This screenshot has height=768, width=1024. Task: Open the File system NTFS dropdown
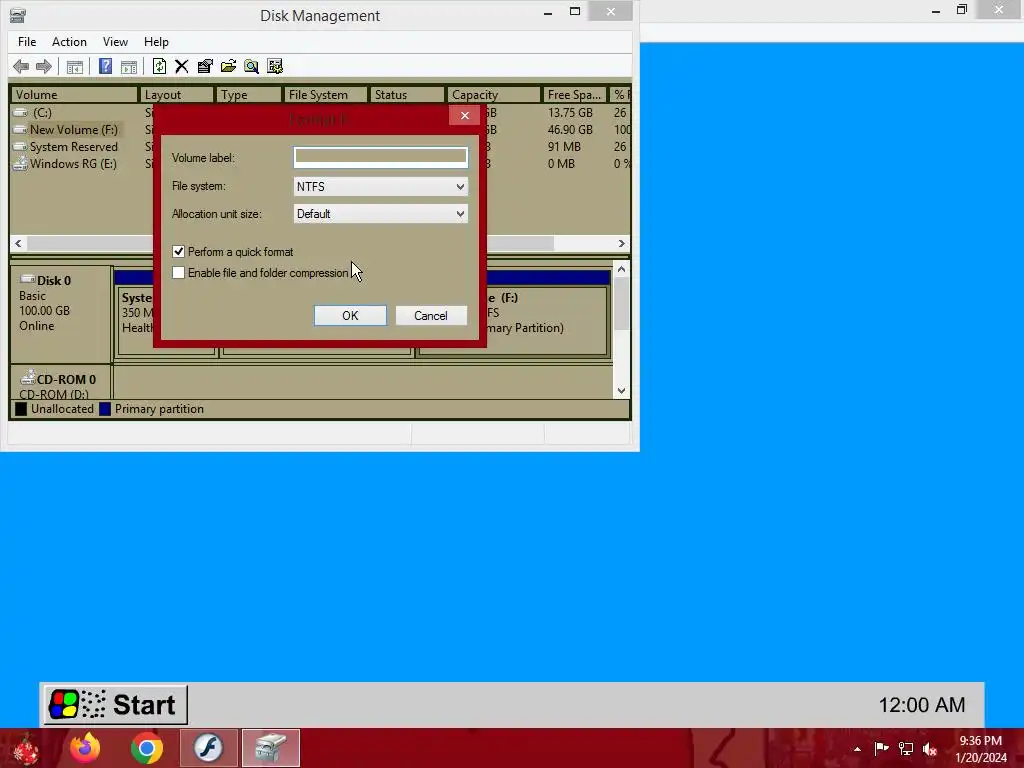click(x=381, y=187)
